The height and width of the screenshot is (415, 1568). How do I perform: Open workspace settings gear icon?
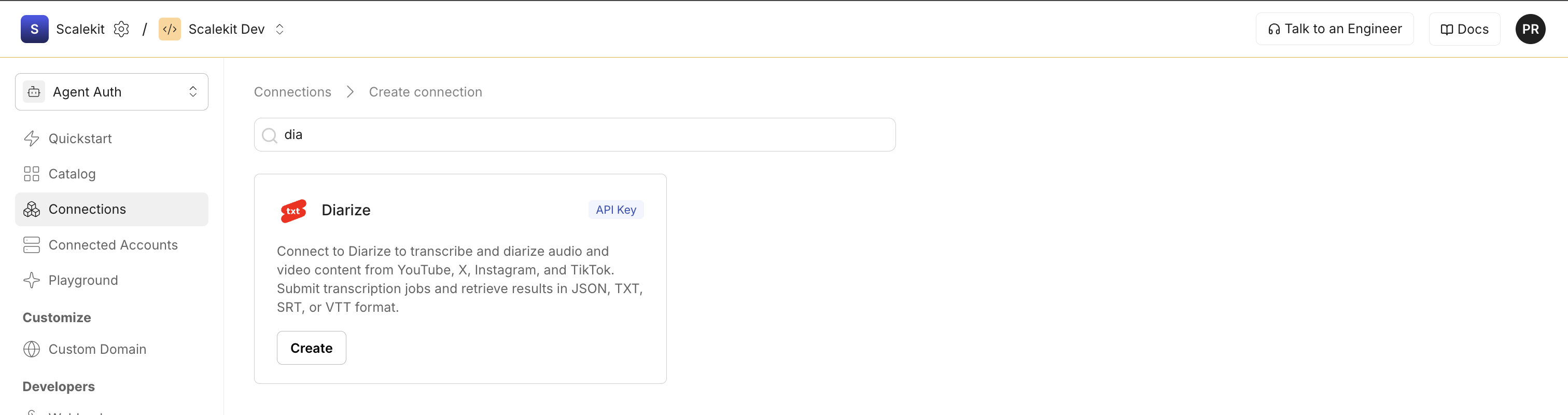[x=122, y=29]
